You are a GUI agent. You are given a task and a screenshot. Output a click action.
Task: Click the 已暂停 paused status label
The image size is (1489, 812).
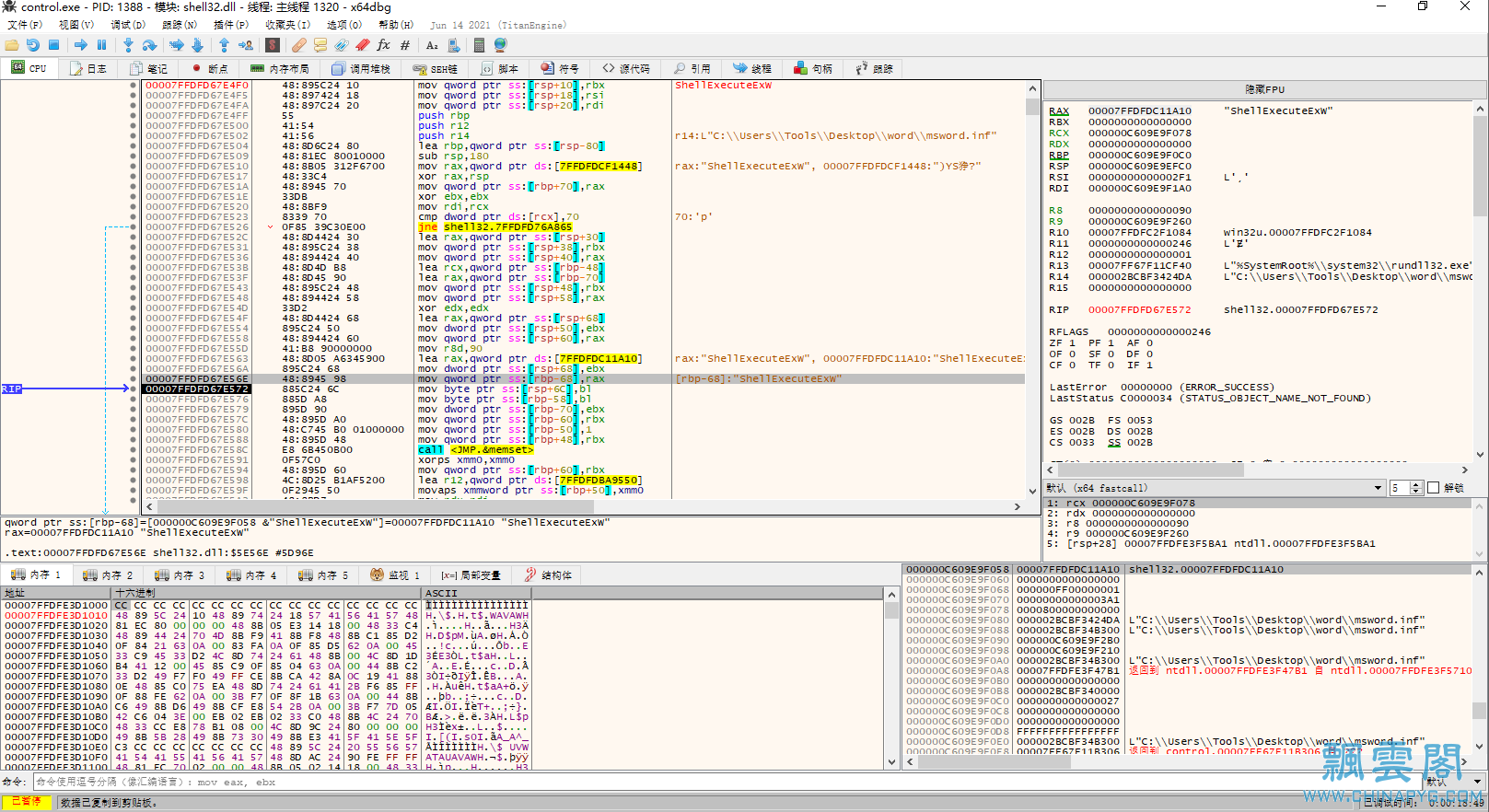coord(27,802)
